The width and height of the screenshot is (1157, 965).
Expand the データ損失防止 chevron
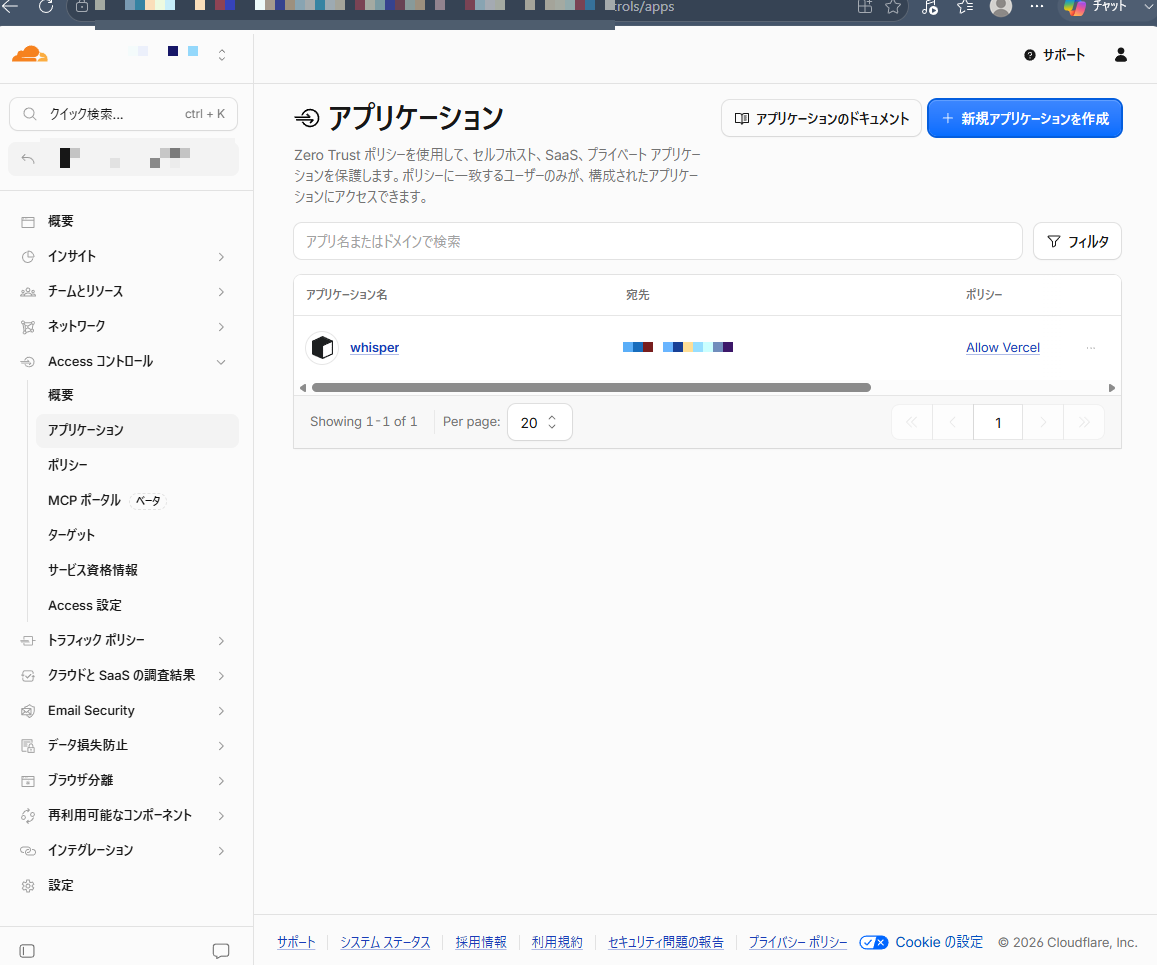221,746
